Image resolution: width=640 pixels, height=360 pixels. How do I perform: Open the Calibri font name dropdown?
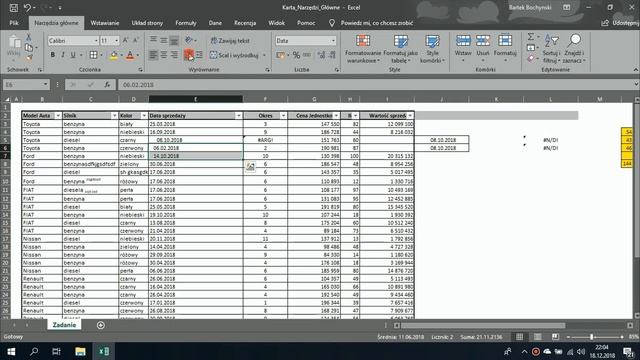click(x=96, y=40)
